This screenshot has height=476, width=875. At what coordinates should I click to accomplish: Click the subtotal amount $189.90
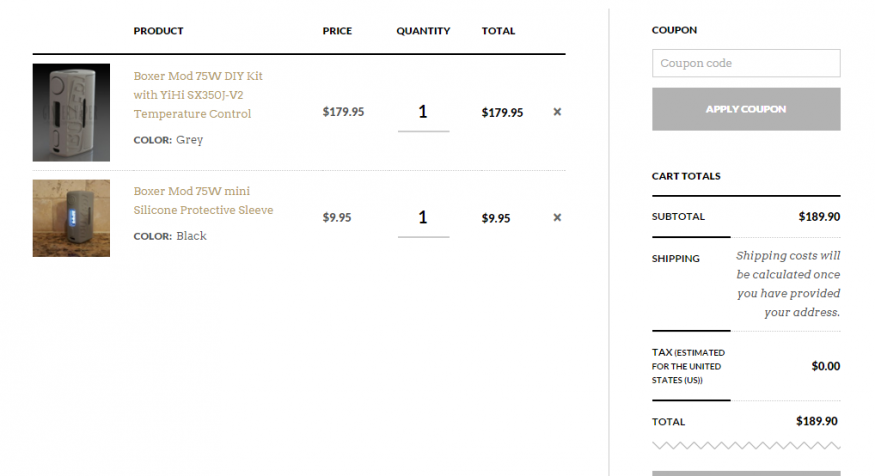(819, 217)
